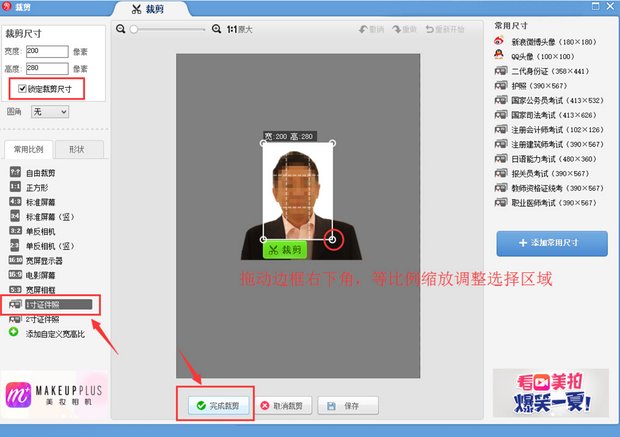Select 标准屏幕（竖）ratio icon
Viewport: 620px width, 437px height.
(15, 216)
